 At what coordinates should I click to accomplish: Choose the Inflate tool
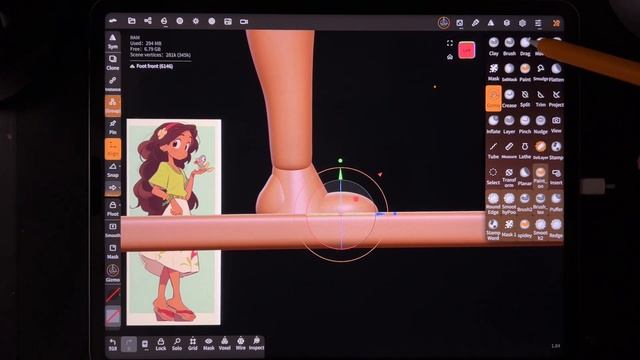[493, 124]
